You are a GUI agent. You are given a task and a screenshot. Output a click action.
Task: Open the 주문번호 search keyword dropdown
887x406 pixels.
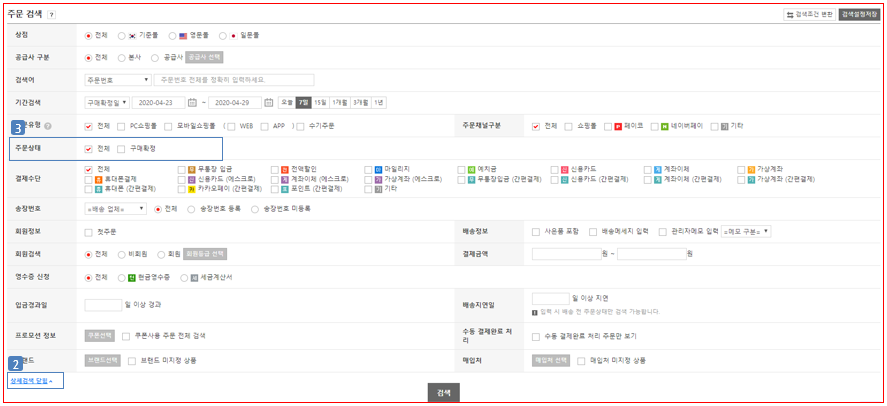(118, 80)
